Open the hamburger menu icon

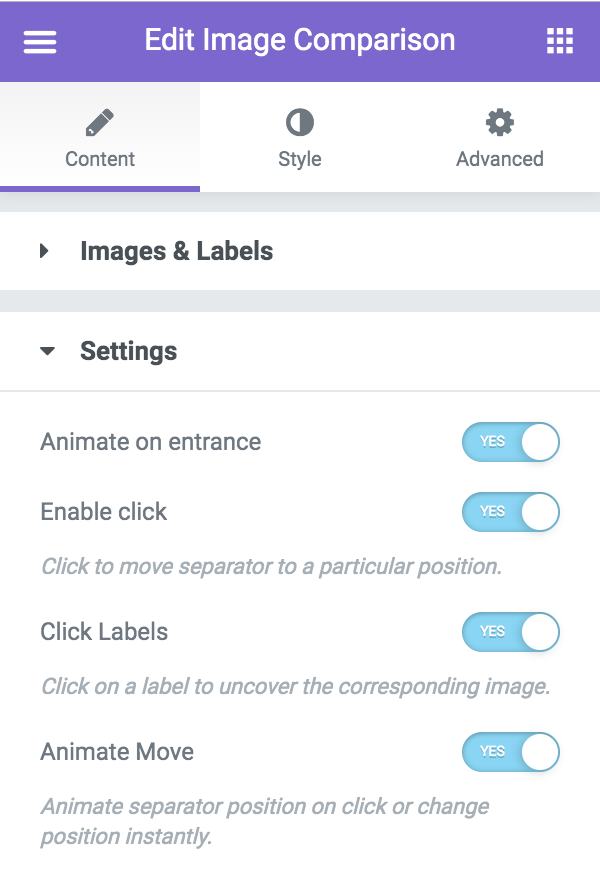click(x=40, y=42)
